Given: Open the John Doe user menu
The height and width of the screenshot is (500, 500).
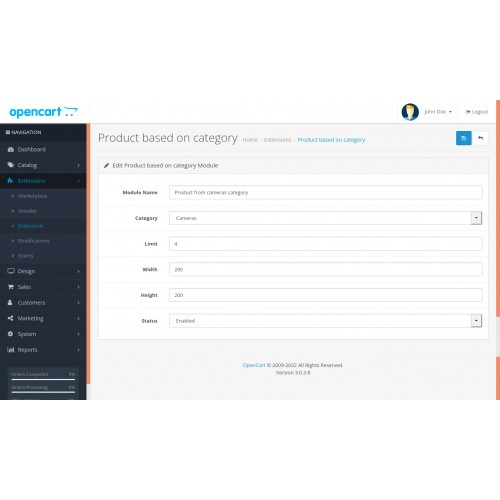Looking at the screenshot, I should (x=438, y=112).
